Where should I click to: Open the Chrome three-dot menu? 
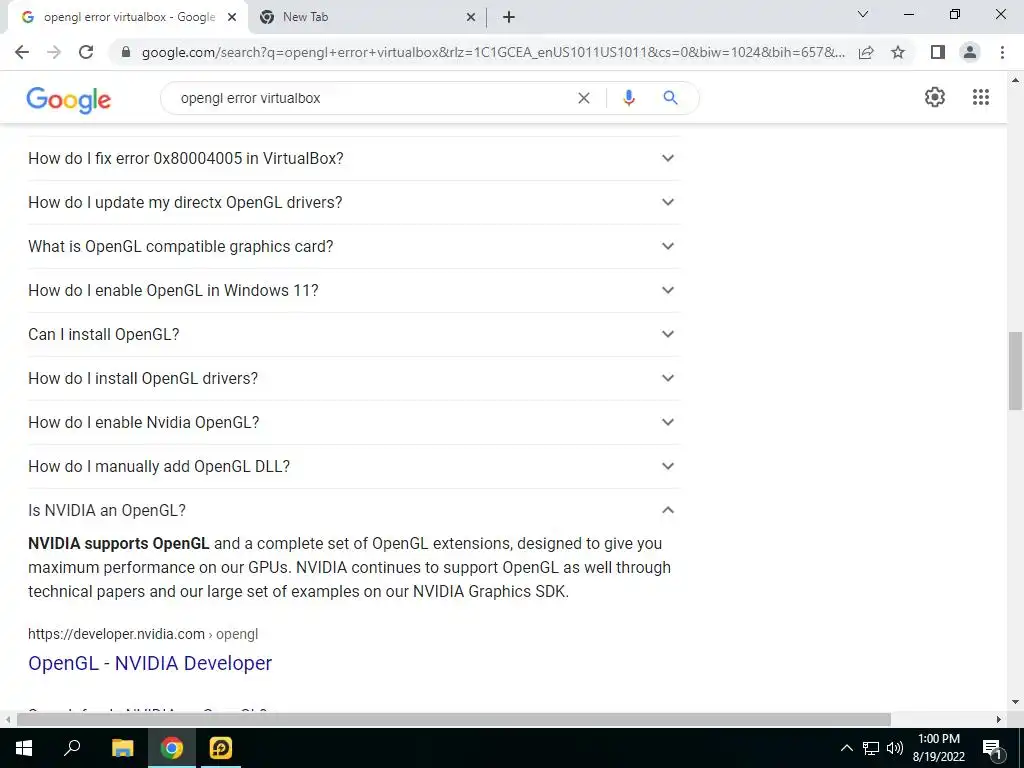(1002, 52)
